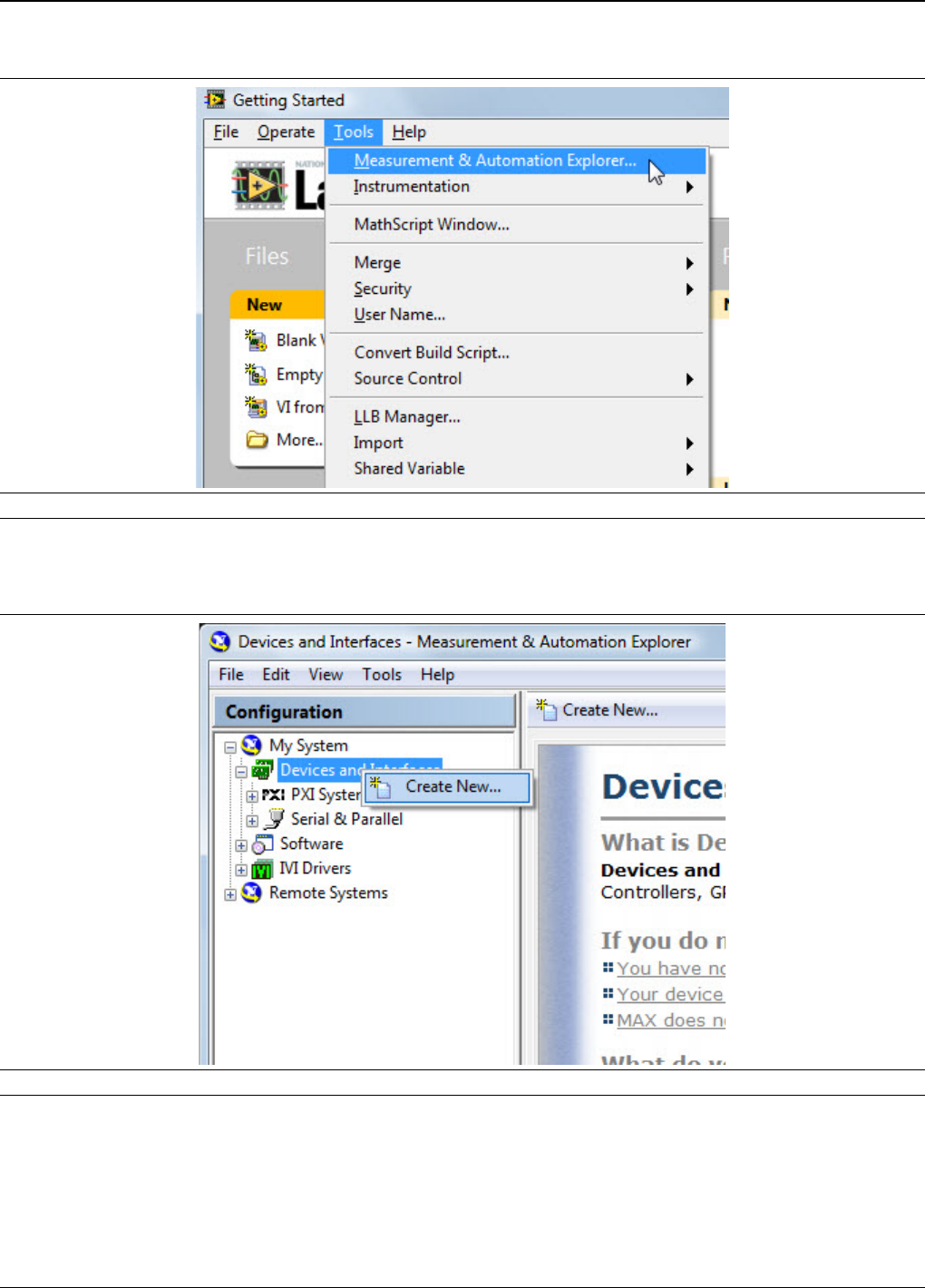Select Serial & Parallel tree item

(x=346, y=819)
